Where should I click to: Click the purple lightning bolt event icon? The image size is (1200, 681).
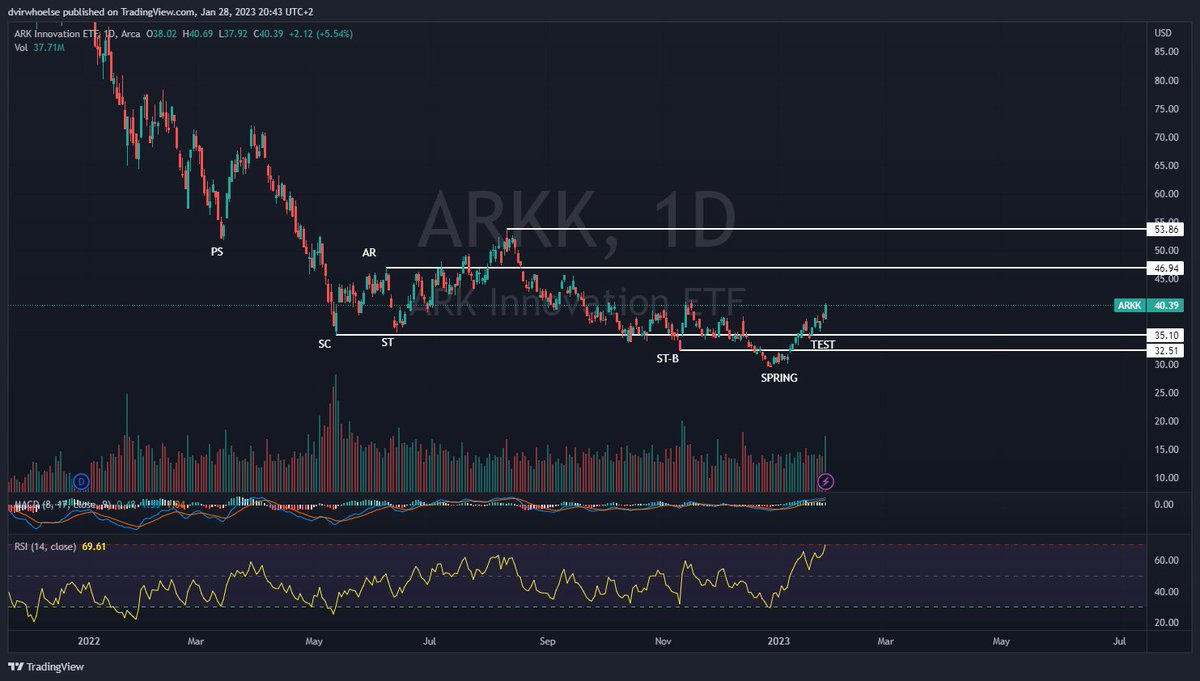click(826, 481)
